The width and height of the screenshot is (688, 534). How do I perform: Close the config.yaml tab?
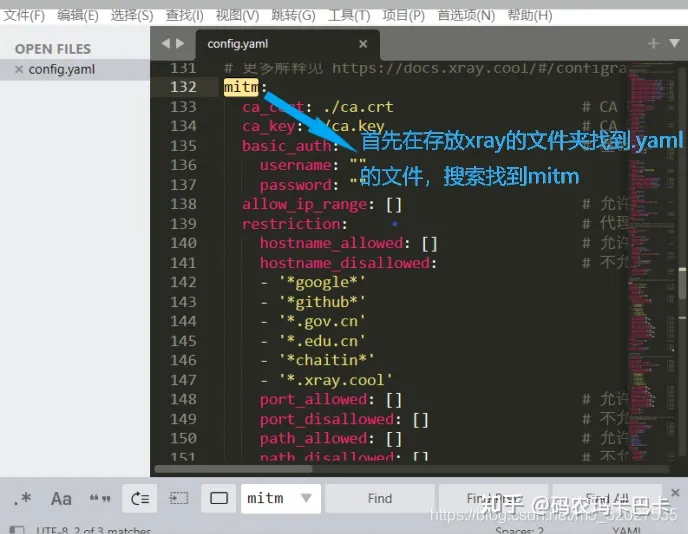click(363, 44)
